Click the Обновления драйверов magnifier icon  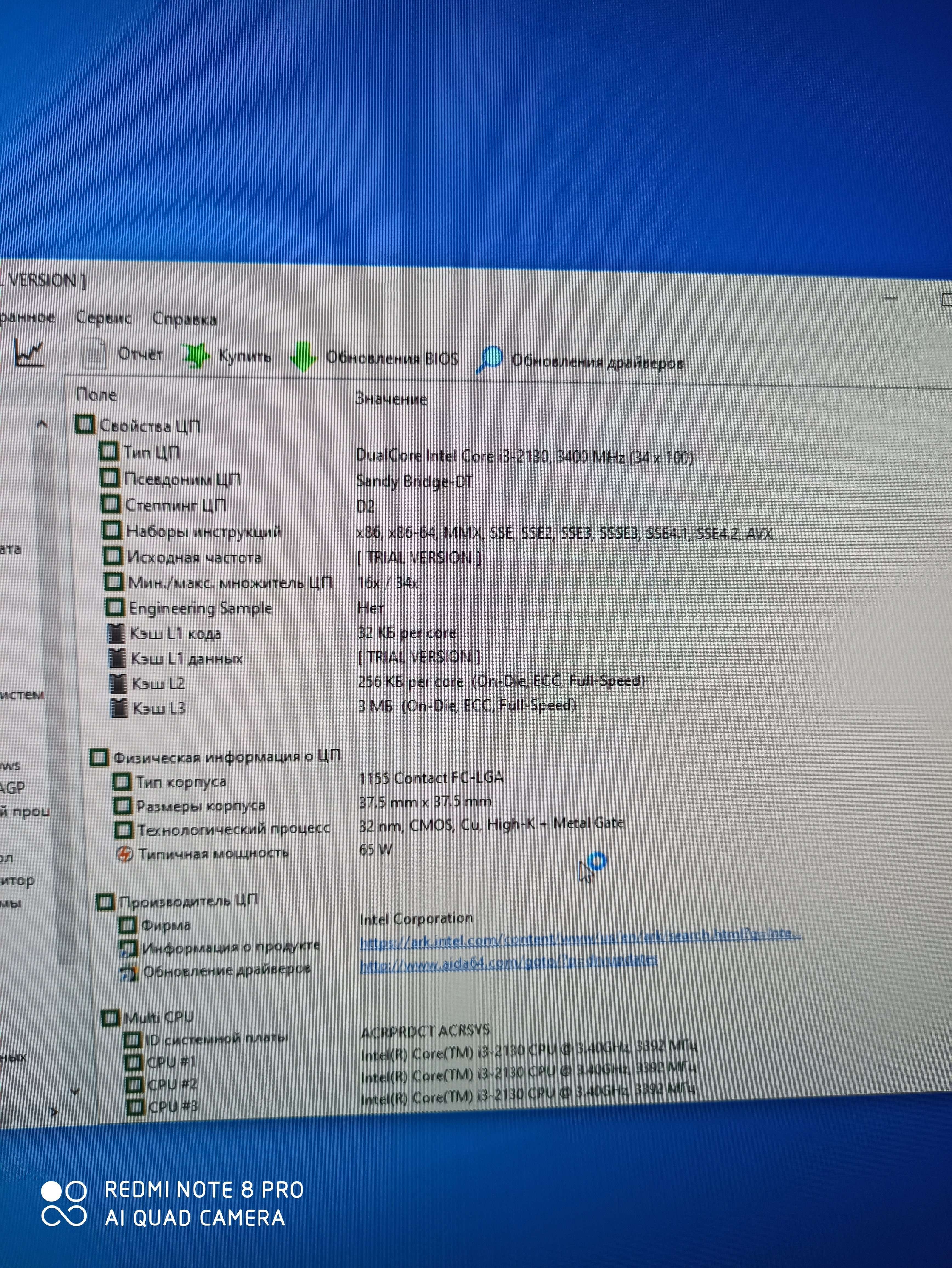(489, 360)
